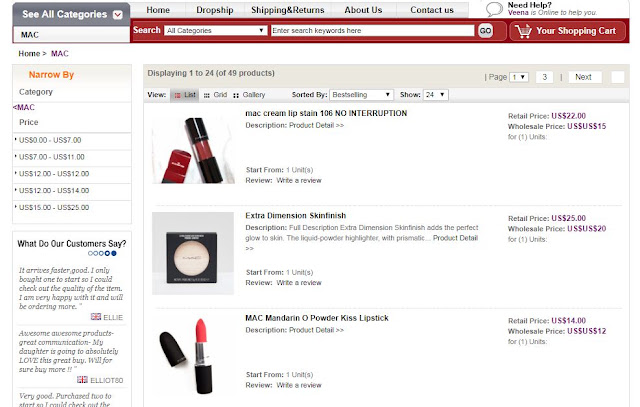Open the Dropship menu item
The height and width of the screenshot is (407, 640).
click(x=215, y=10)
